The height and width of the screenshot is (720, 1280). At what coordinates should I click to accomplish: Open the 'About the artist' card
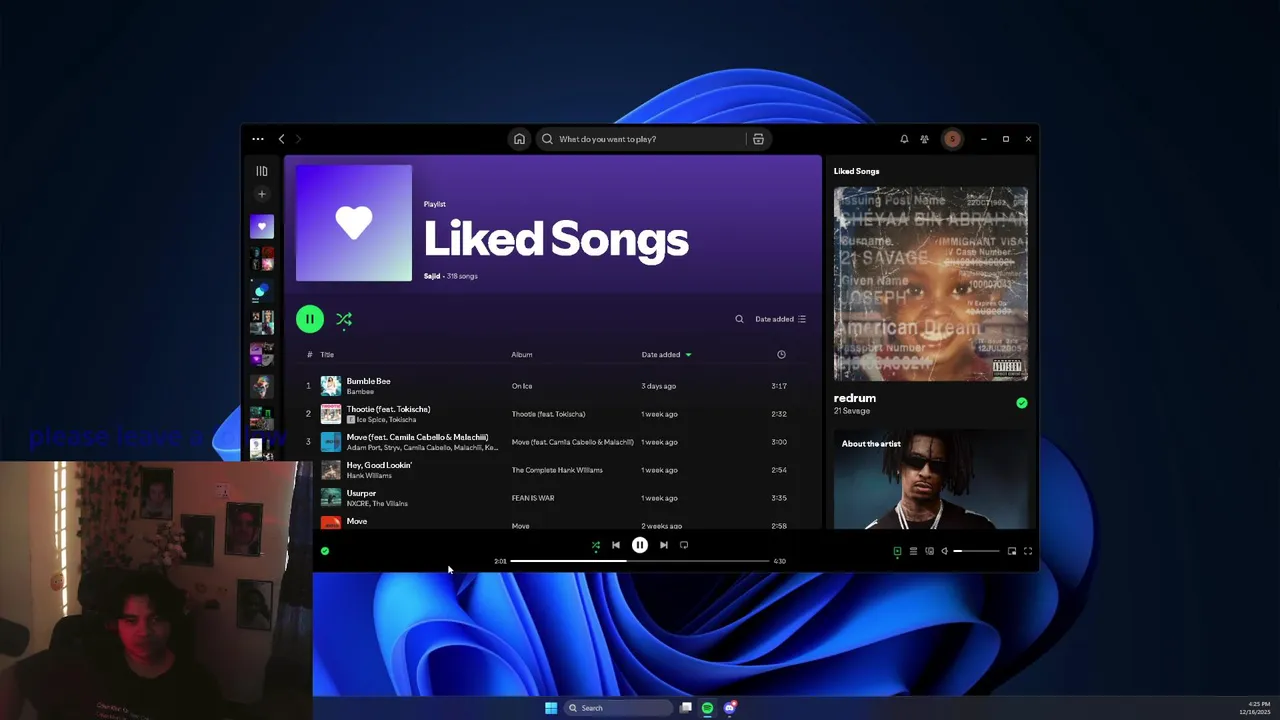[x=931, y=481]
